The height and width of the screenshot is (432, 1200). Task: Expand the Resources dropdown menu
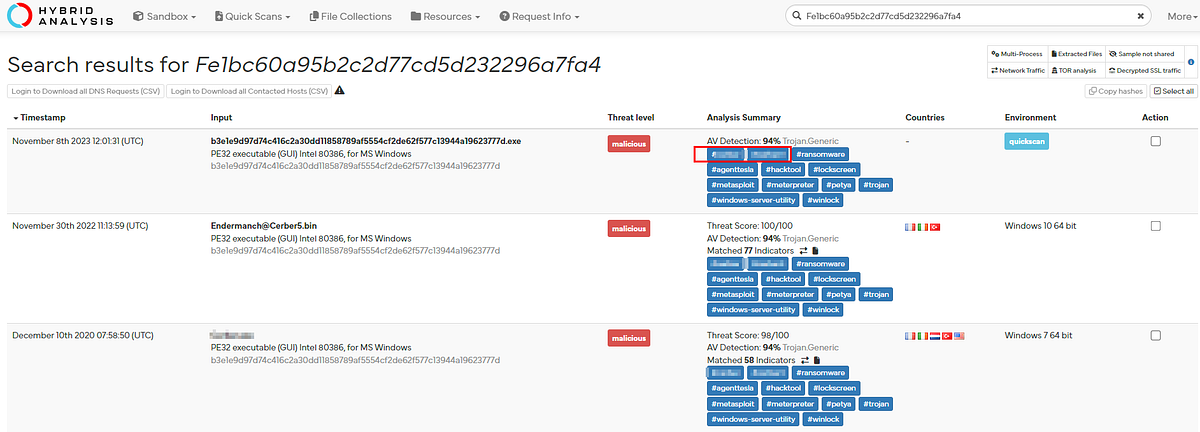click(x=446, y=16)
